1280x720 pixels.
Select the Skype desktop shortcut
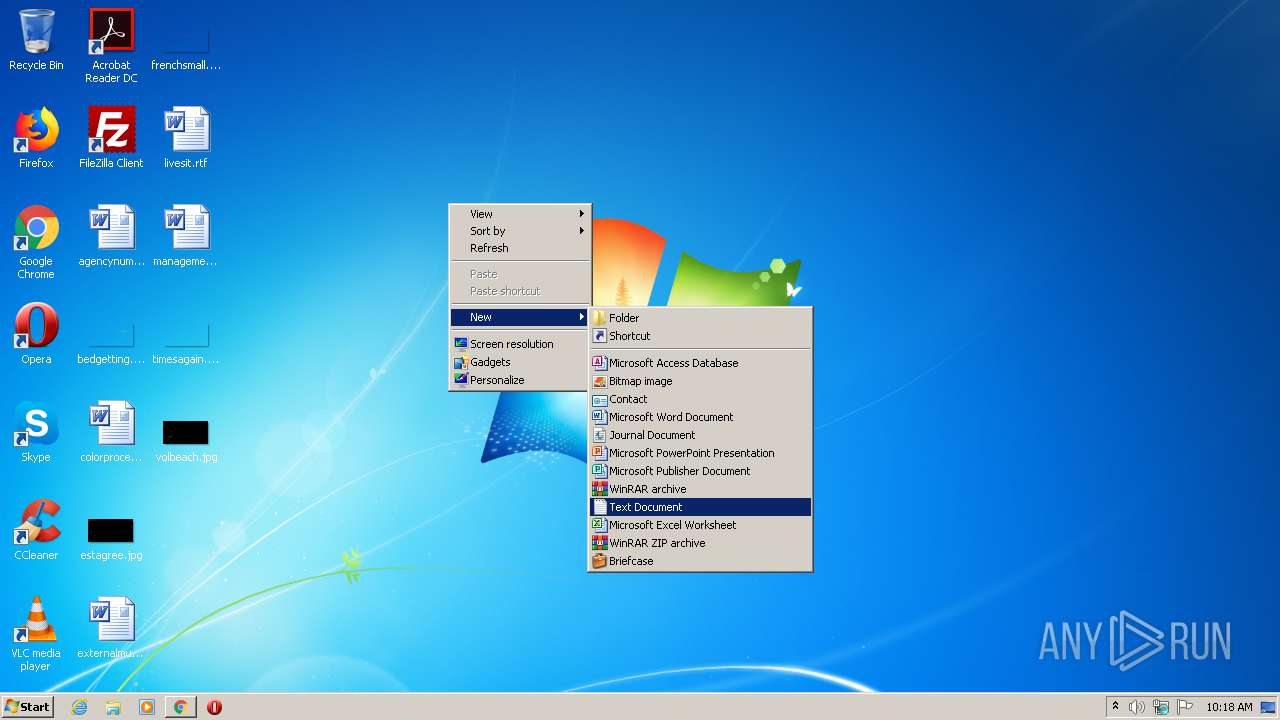tap(36, 432)
